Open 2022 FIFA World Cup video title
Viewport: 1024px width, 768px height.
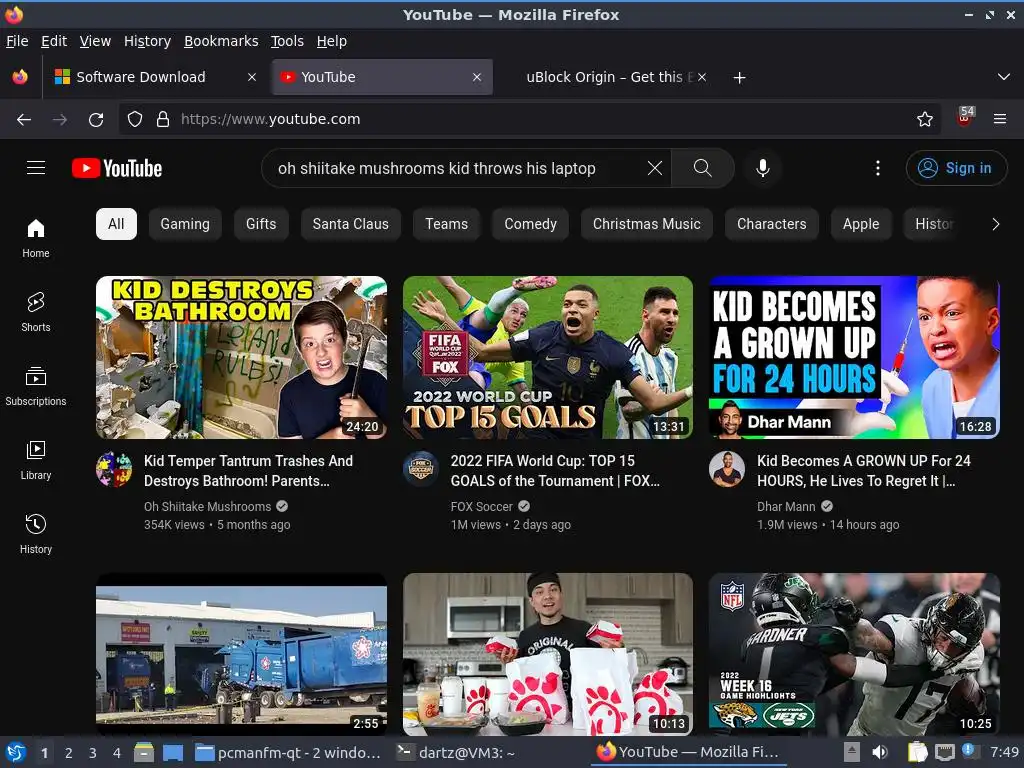tap(555, 471)
